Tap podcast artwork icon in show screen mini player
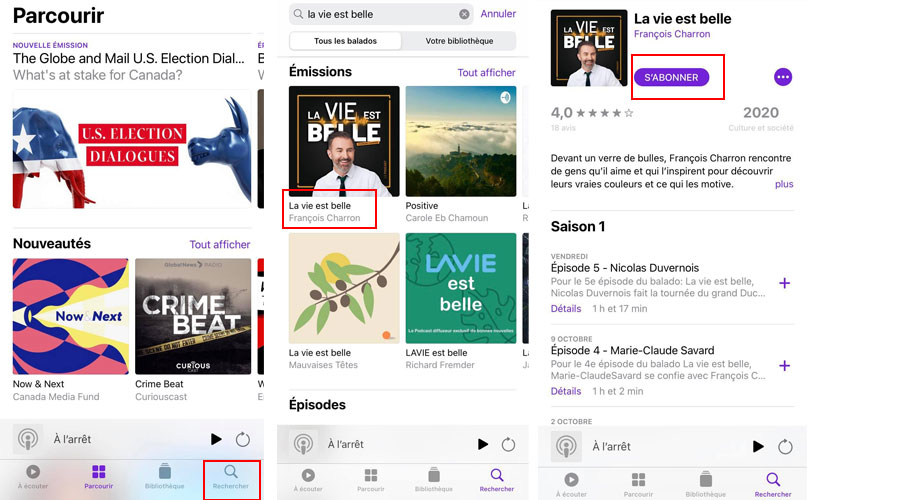 (566, 447)
